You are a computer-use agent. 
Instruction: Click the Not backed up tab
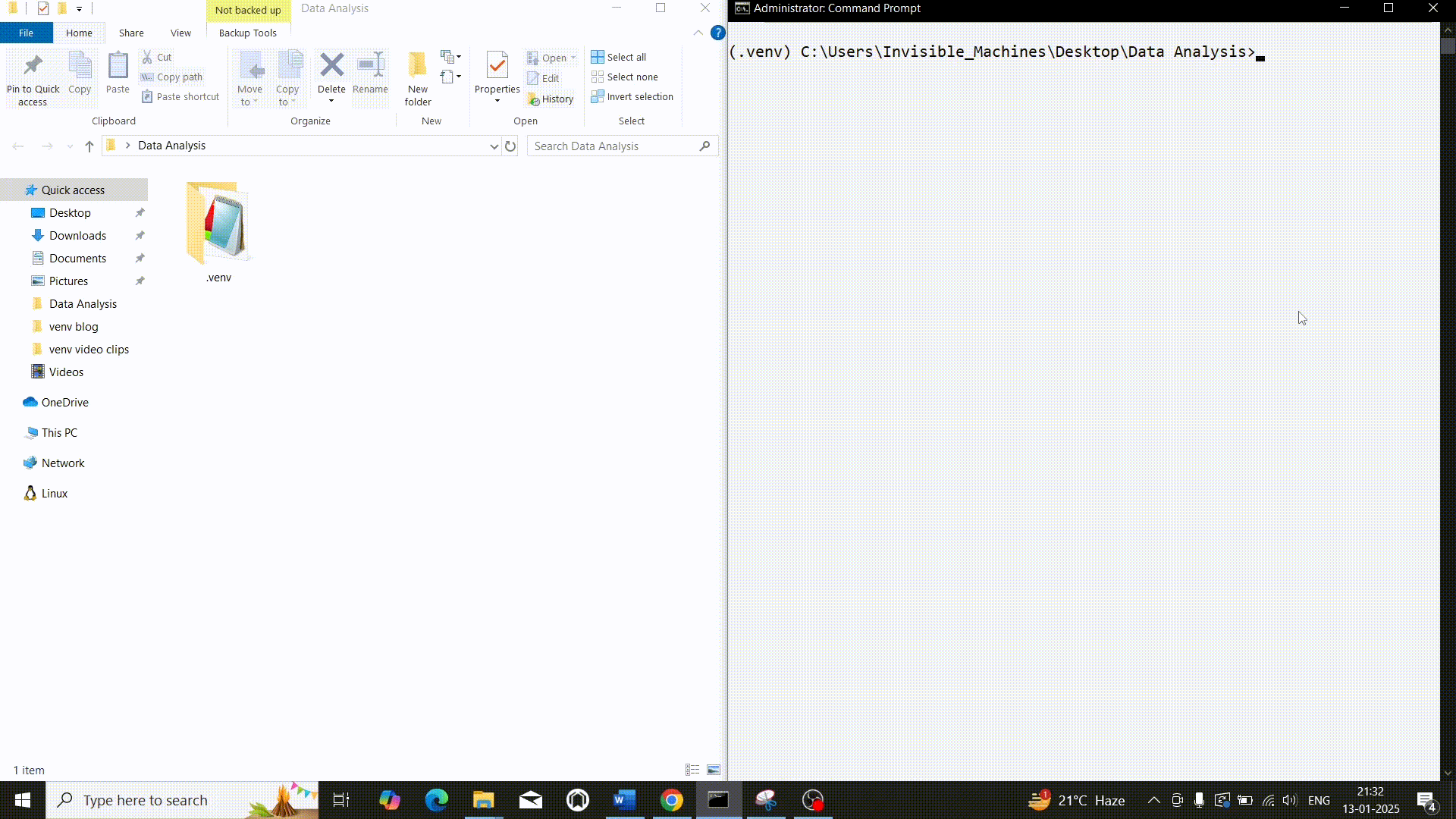(x=248, y=10)
